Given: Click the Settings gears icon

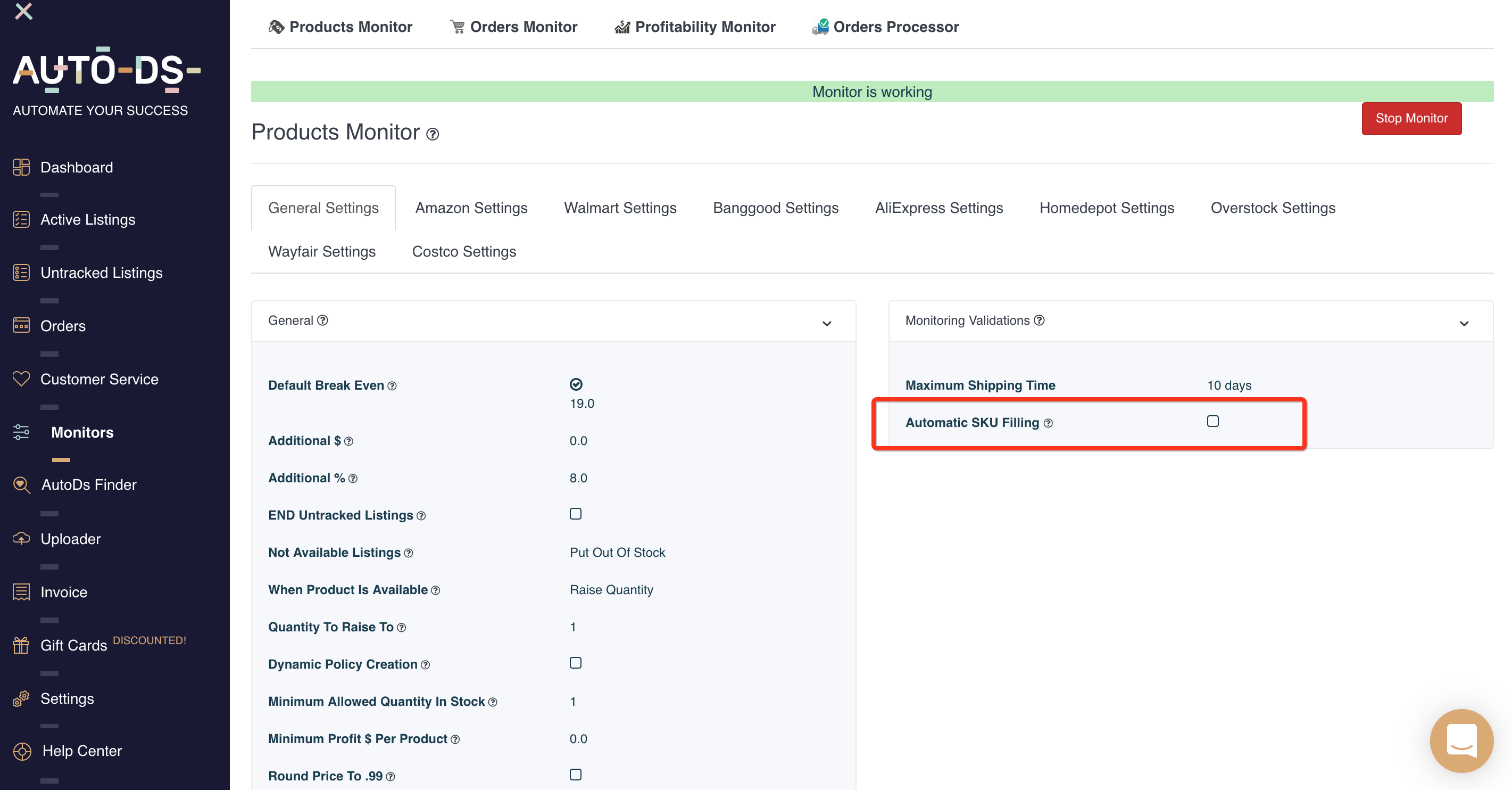Looking at the screenshot, I should (x=21, y=698).
